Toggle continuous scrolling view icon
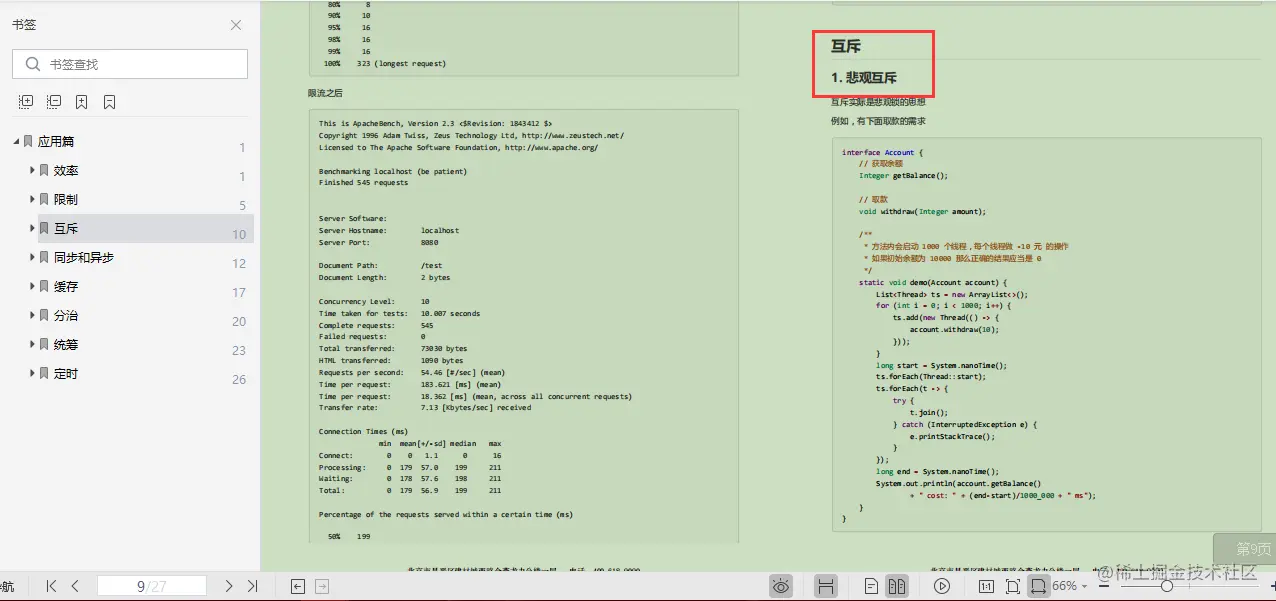This screenshot has width=1276, height=601. point(826,586)
